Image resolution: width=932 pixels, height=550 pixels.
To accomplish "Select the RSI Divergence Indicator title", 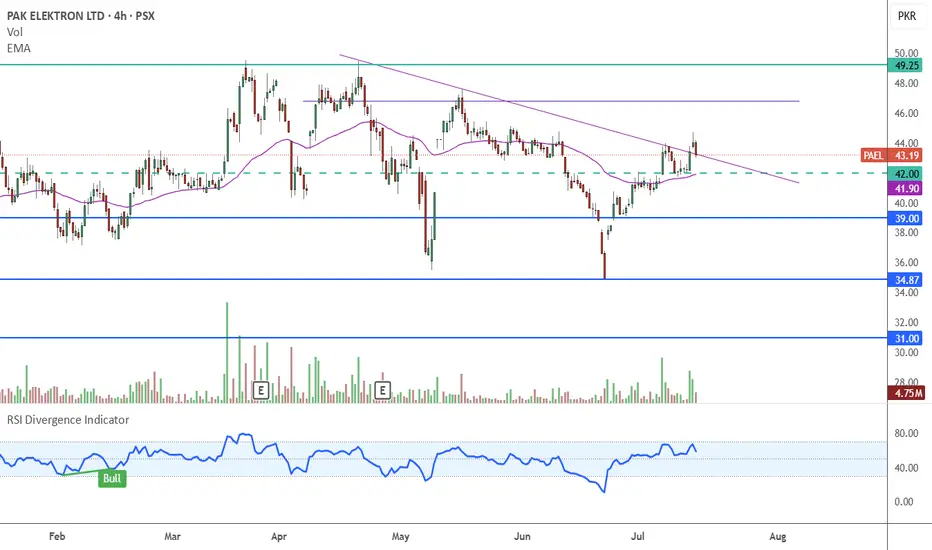I will pyautogui.click(x=68, y=420).
